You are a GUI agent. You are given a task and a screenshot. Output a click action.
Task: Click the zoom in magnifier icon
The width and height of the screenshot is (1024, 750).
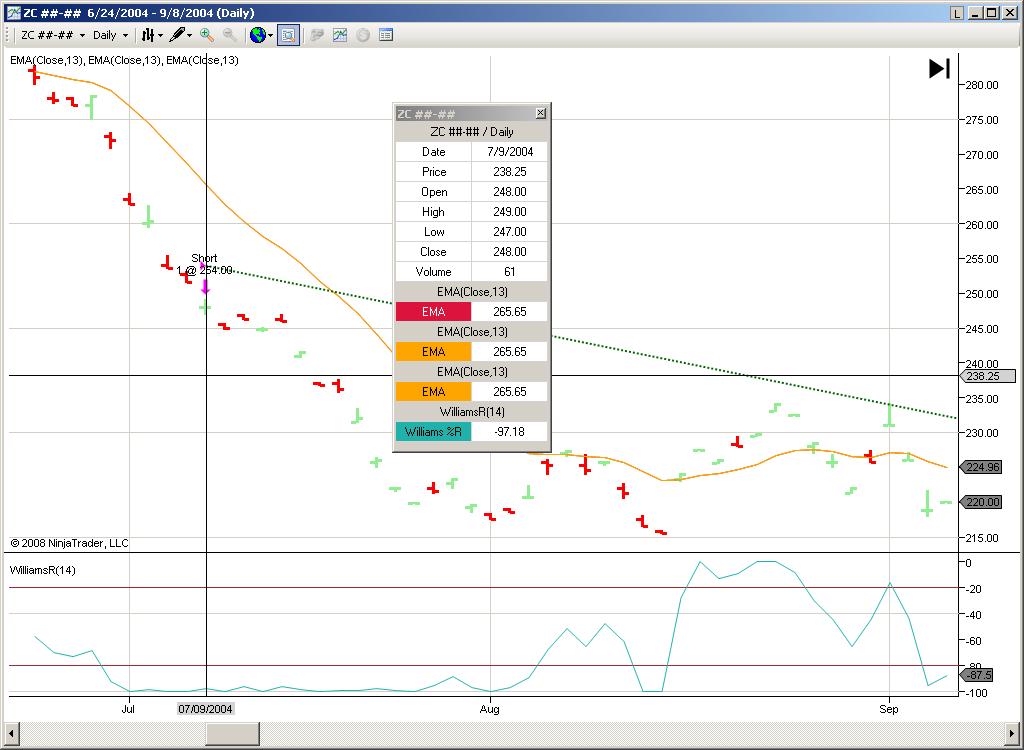[x=206, y=35]
